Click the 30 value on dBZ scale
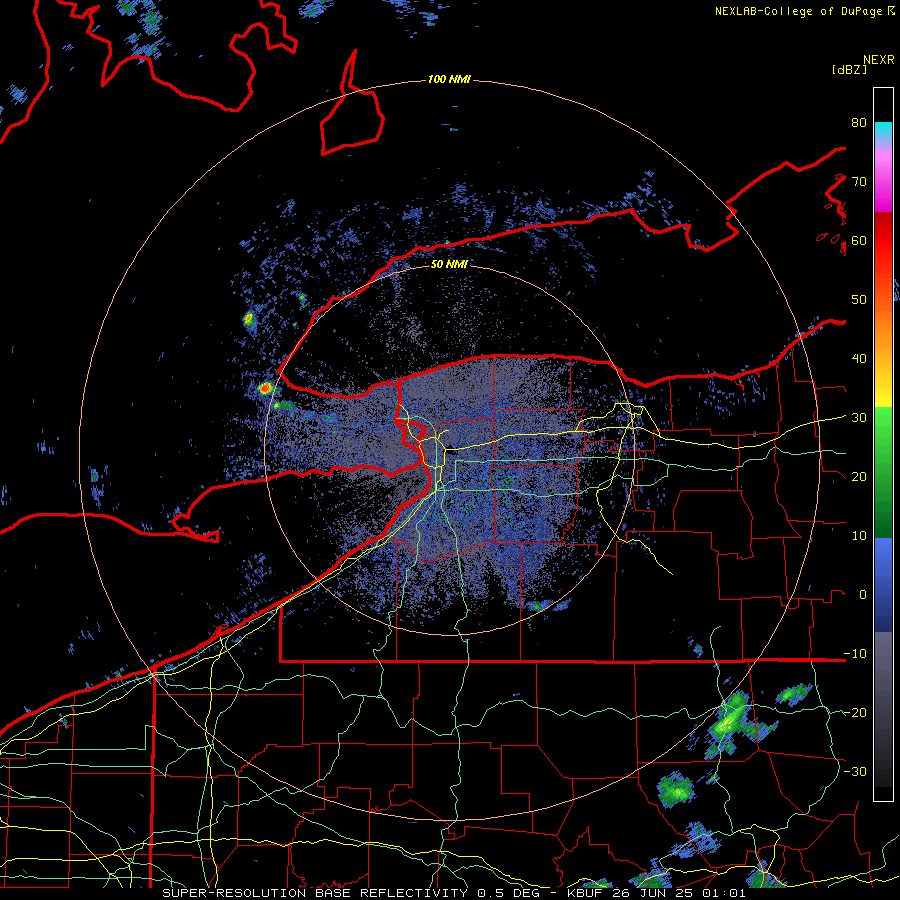The image size is (900, 900). [x=859, y=418]
